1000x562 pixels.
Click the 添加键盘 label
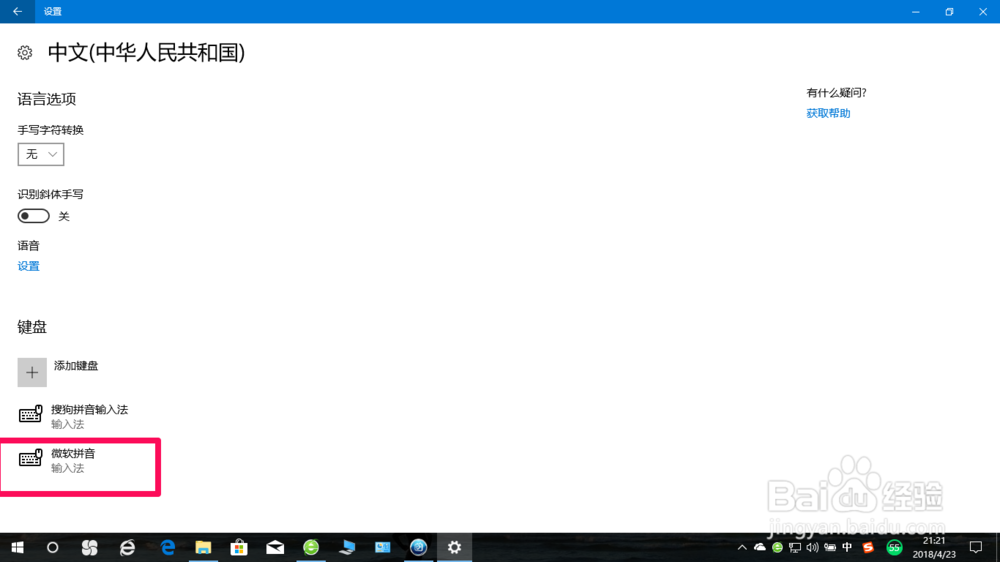tap(76, 366)
